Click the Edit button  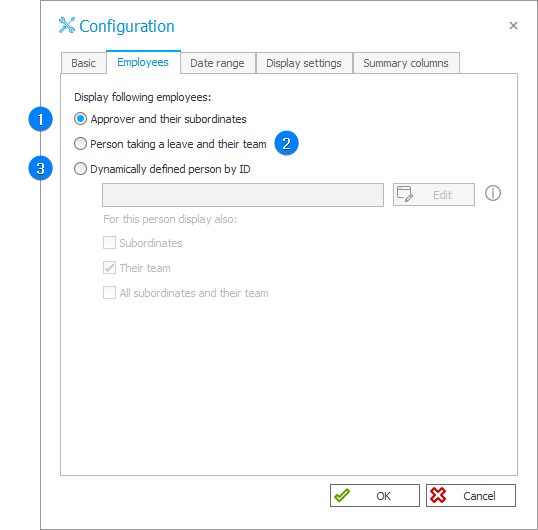coord(434,195)
